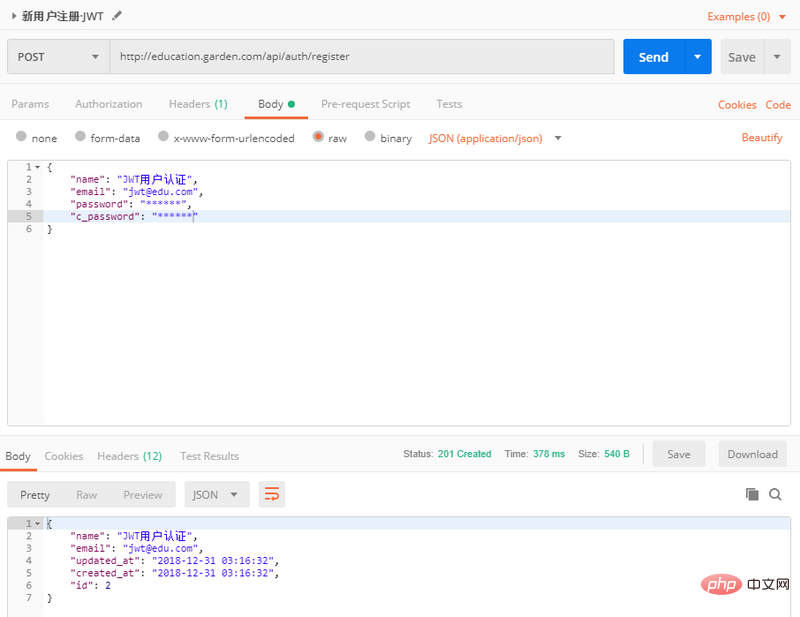Screen dimensions: 800x617
Task: Open the Test Results tab
Action: (x=209, y=456)
